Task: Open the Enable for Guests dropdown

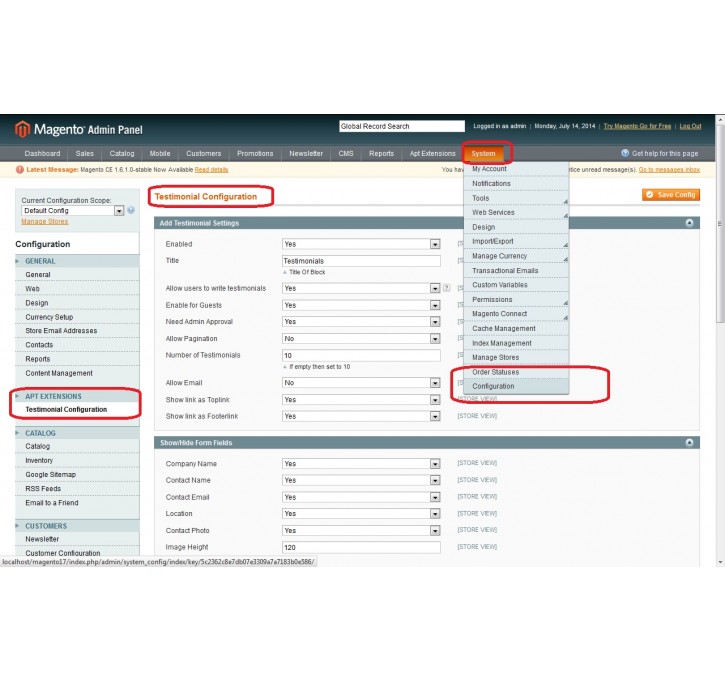Action: point(361,305)
